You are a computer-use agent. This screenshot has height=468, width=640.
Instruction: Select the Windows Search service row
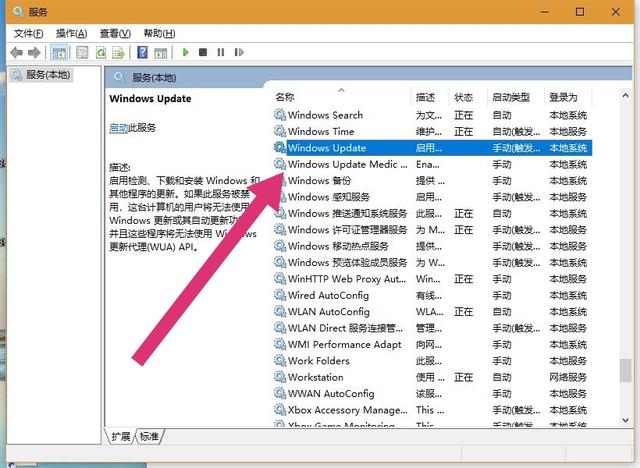pyautogui.click(x=432, y=115)
